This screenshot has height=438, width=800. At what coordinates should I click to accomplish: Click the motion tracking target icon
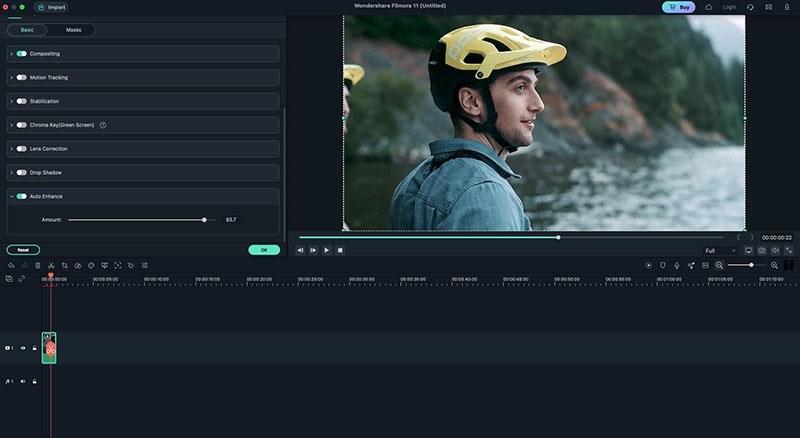[x=118, y=265]
